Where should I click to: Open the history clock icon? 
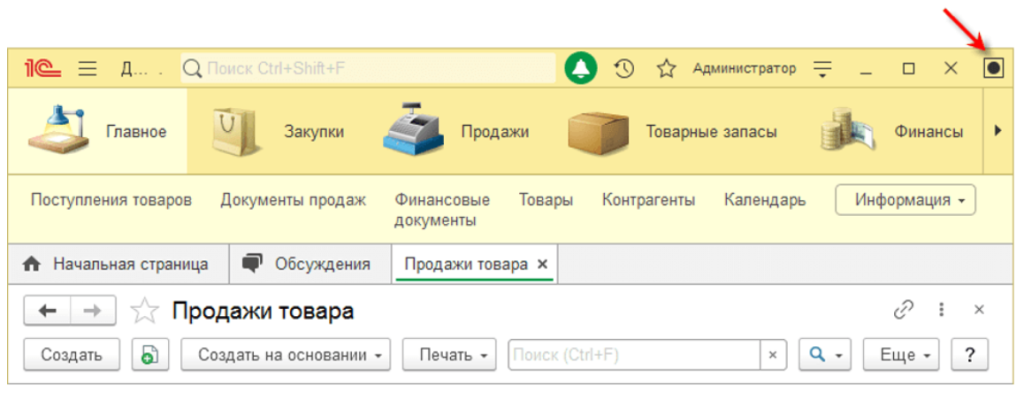tap(624, 68)
